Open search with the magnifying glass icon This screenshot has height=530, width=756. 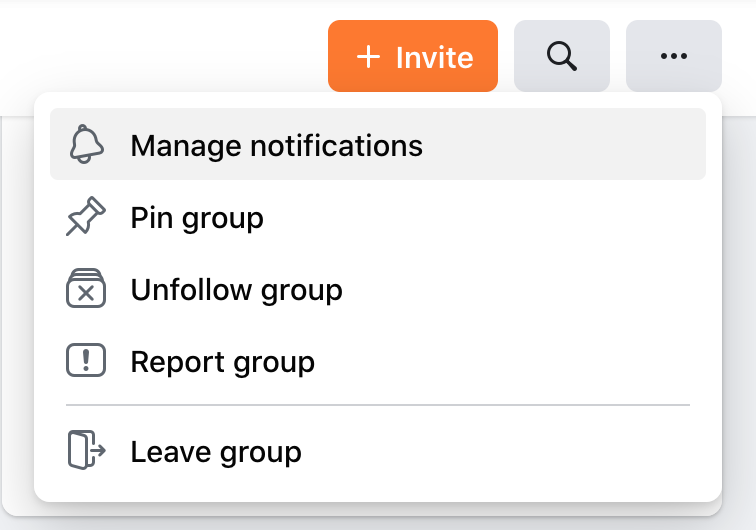pos(562,56)
